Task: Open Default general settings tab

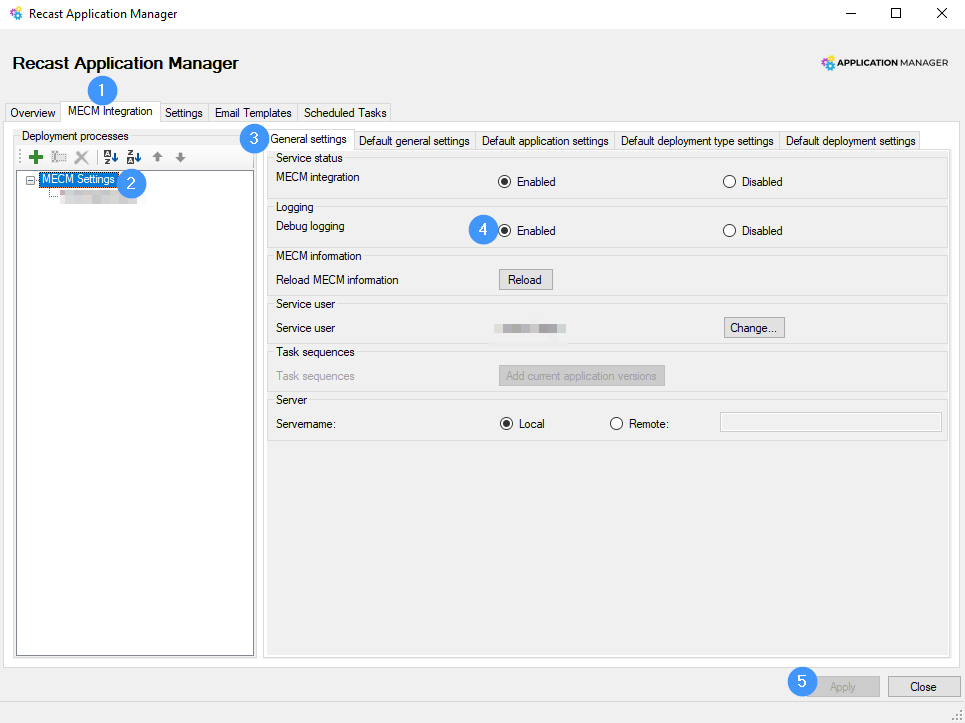Action: [x=414, y=141]
